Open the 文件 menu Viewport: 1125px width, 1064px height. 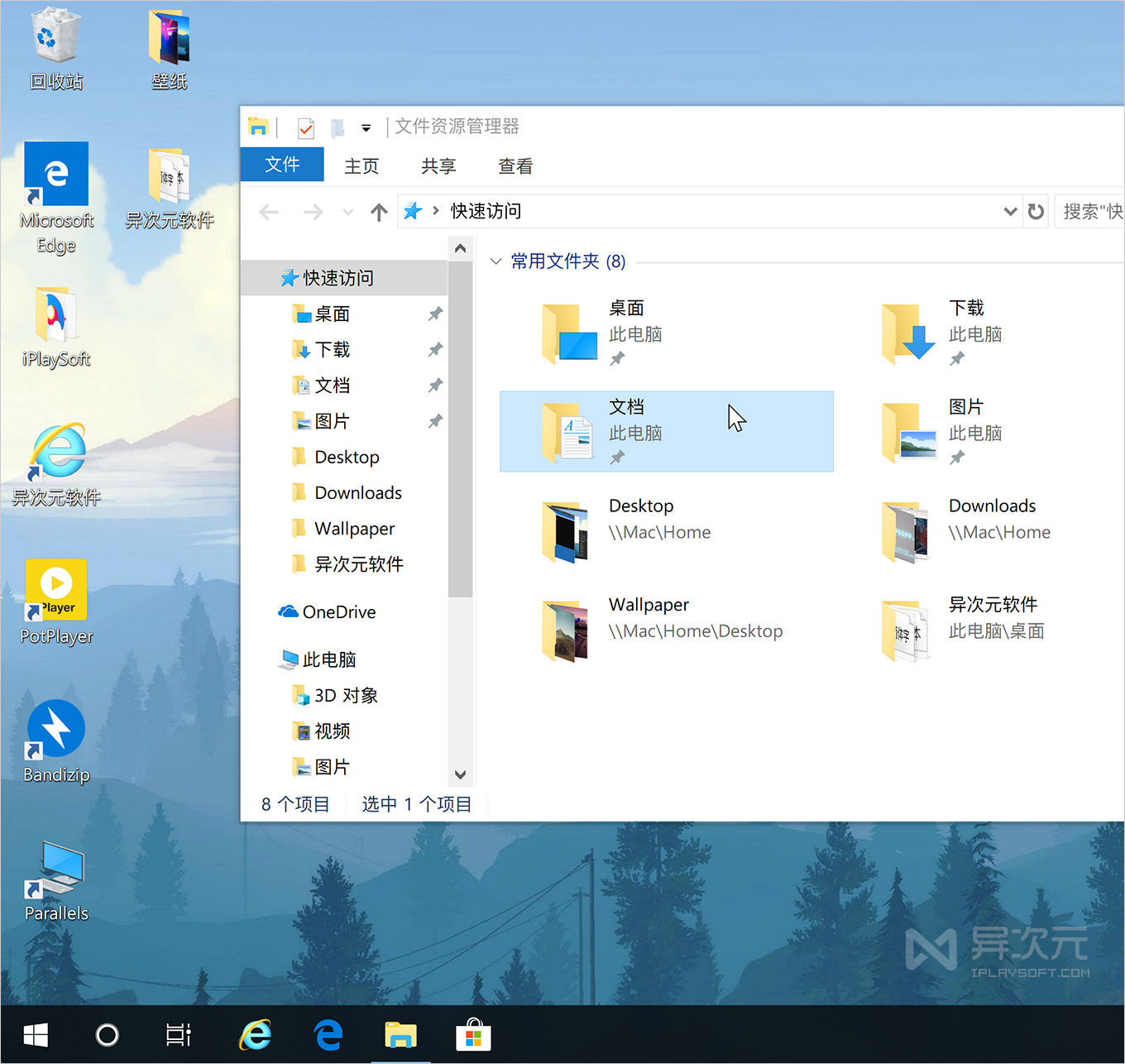coord(281,165)
